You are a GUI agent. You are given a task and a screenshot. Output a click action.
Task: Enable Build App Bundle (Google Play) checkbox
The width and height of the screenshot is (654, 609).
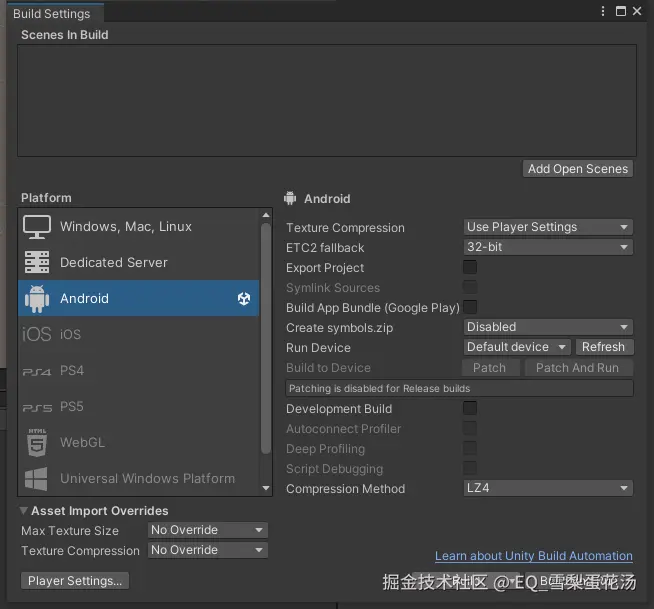pos(470,307)
